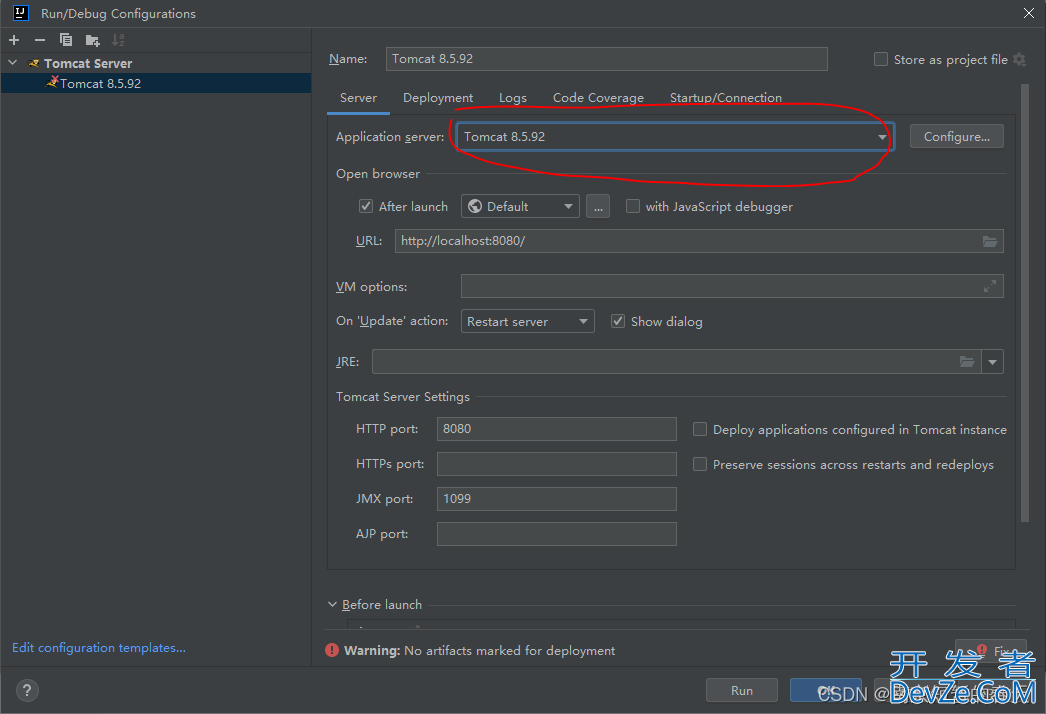Save configuration into a new folder
Image resolution: width=1046 pixels, height=714 pixels.
(92, 41)
